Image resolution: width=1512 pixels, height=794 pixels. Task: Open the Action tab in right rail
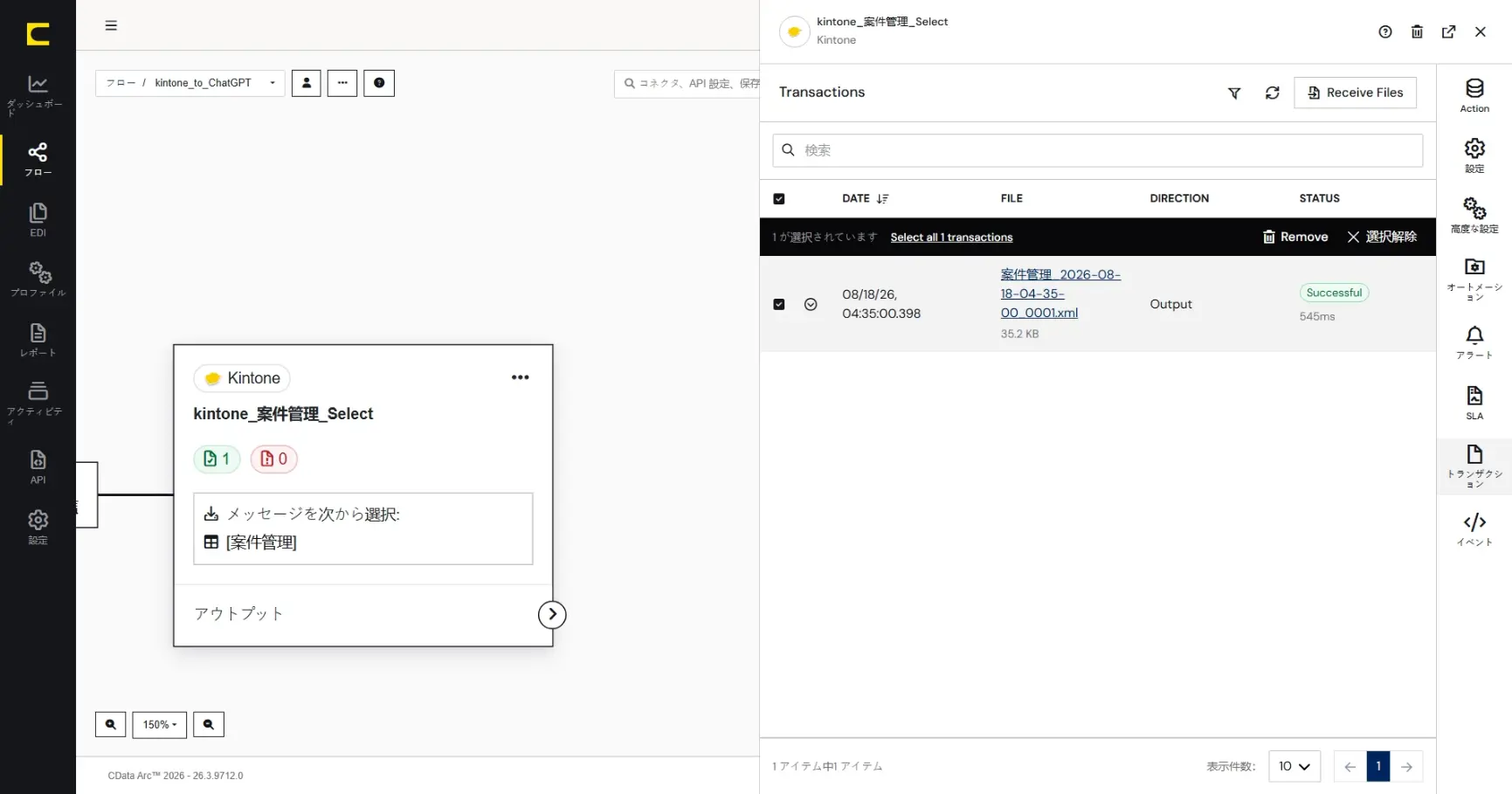pos(1474,95)
